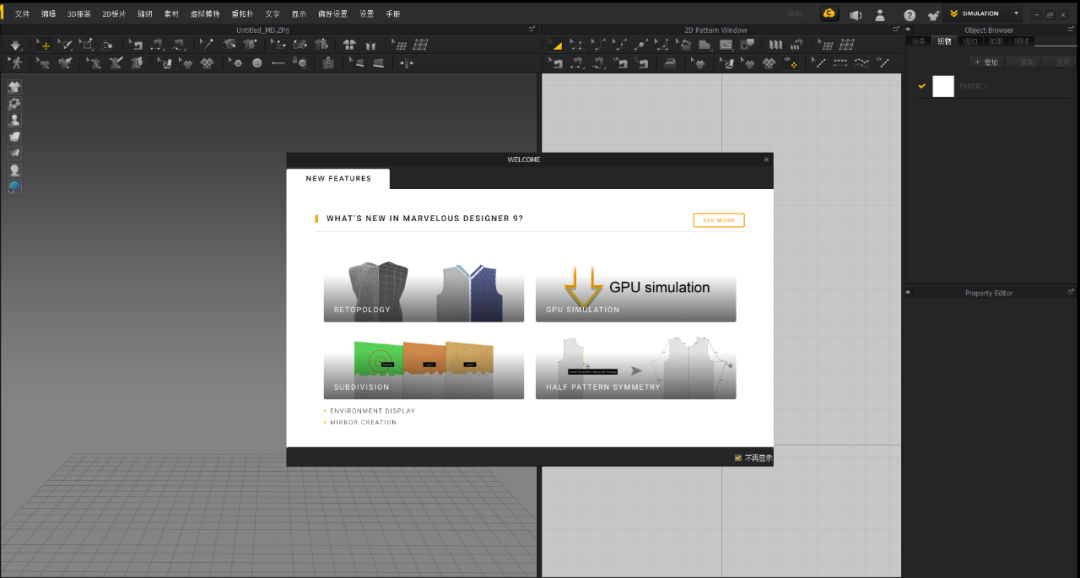Screen dimensions: 1080x578
Task: Click the FABRIC 1 white color swatch
Action: tap(943, 86)
